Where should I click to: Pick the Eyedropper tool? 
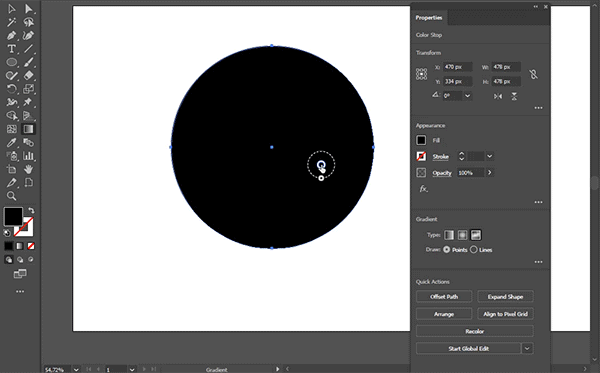(11, 143)
